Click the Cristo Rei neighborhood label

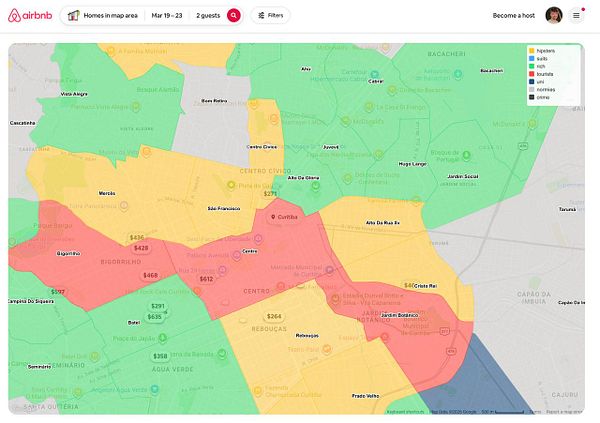(426, 286)
